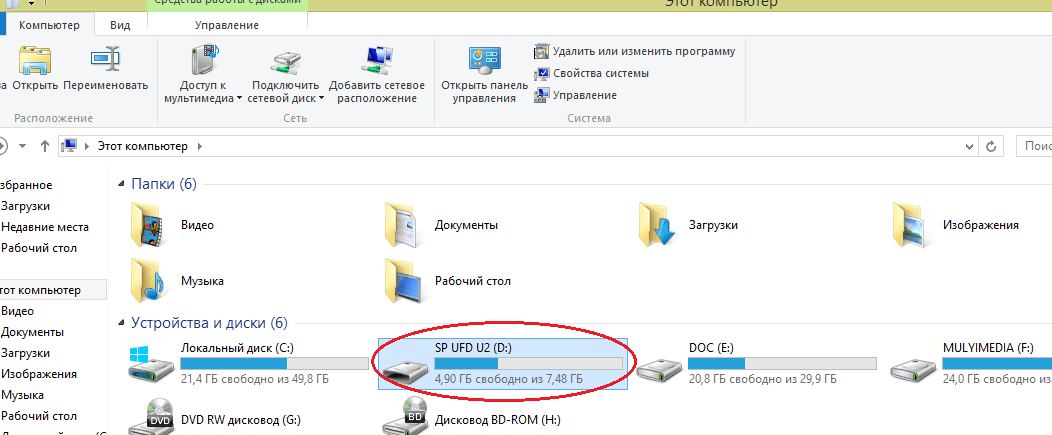Click 21,4 ГБ свободно из 49,8 ГБ

click(x=255, y=379)
